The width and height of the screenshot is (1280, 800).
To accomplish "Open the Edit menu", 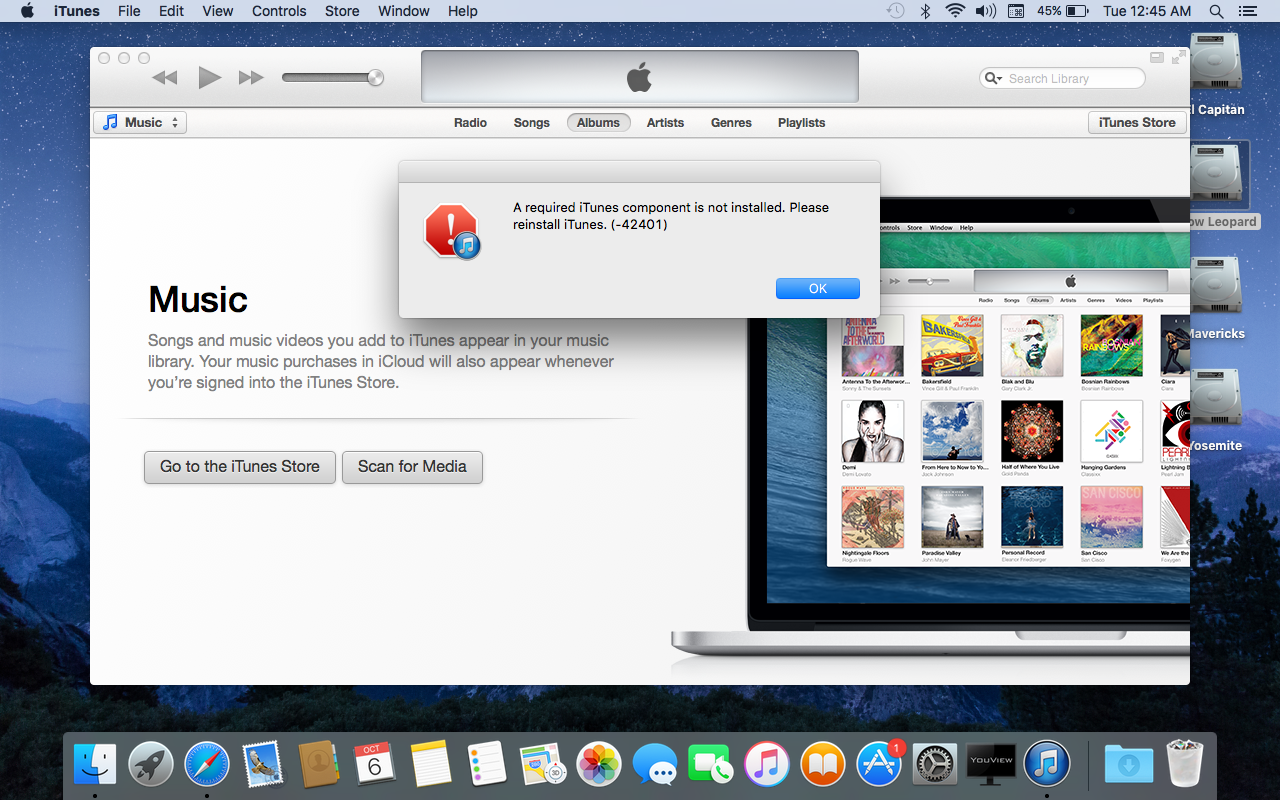I will click(x=171, y=11).
